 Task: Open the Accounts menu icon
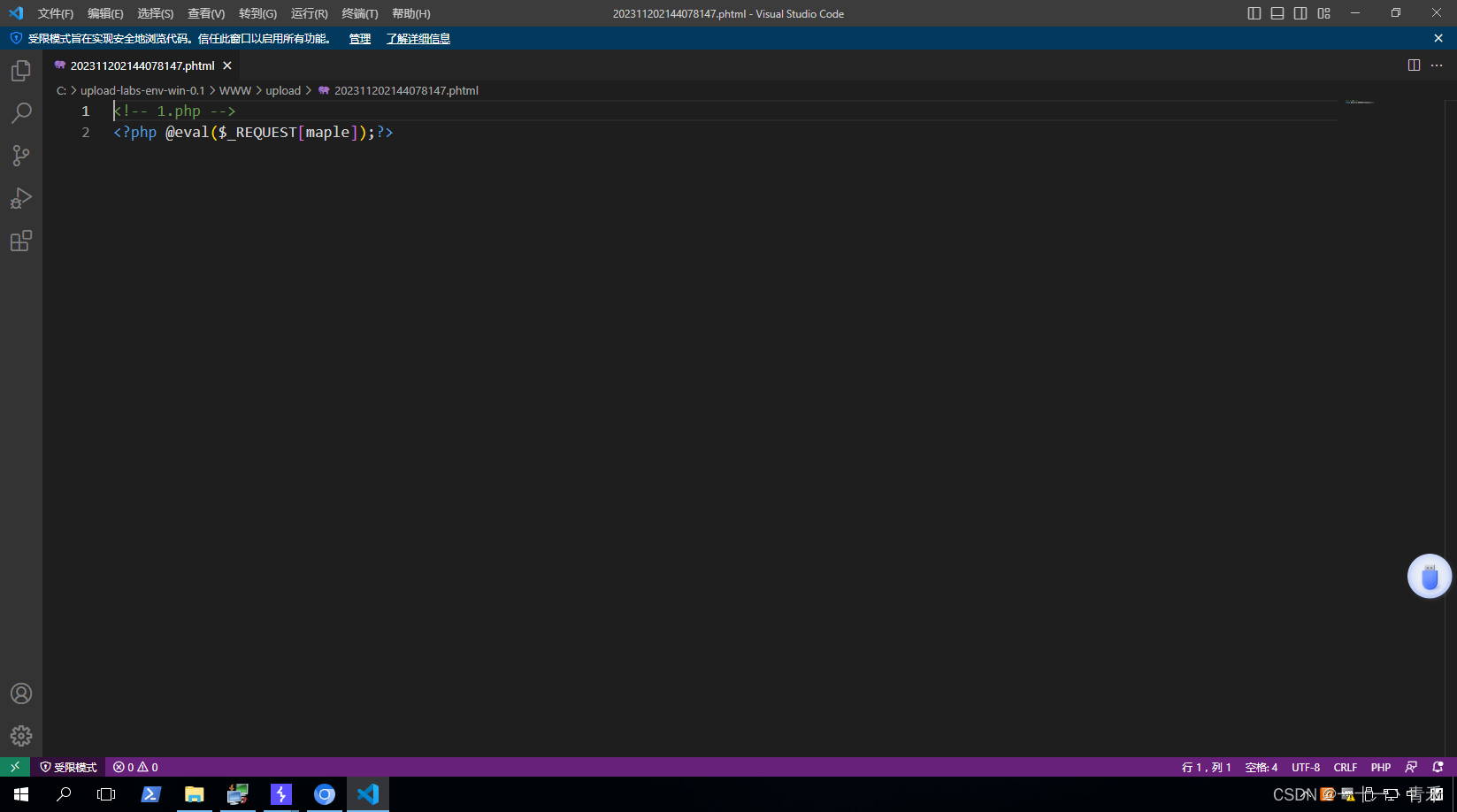pos(21,693)
